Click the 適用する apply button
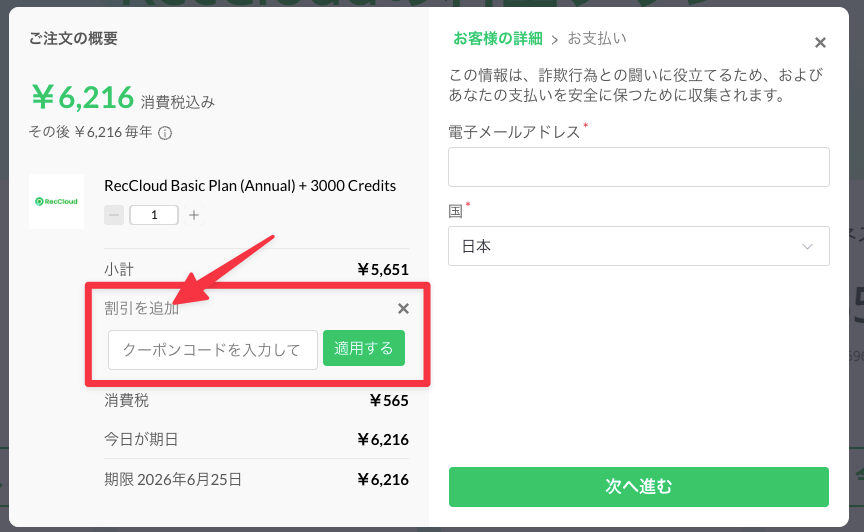The height and width of the screenshot is (532, 864). [x=364, y=348]
